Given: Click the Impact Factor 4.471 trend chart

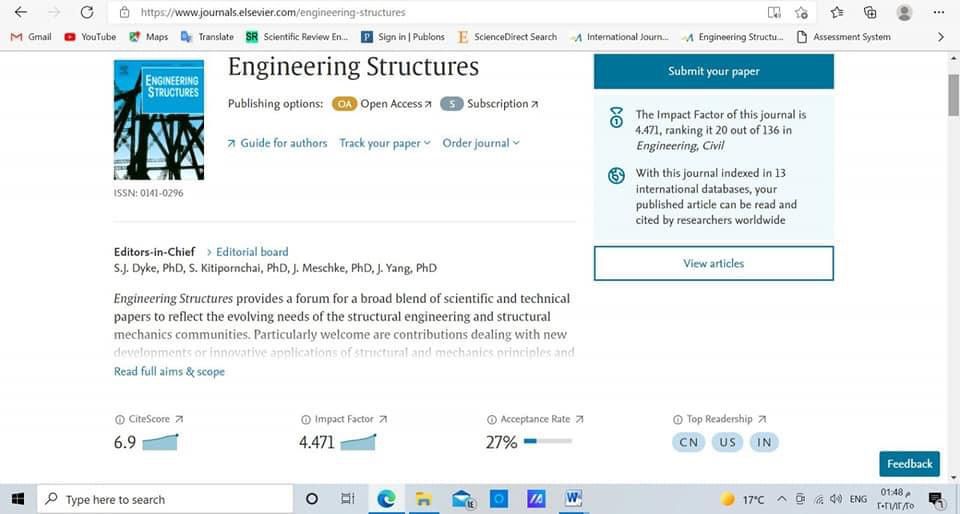Looking at the screenshot, I should coord(358,442).
